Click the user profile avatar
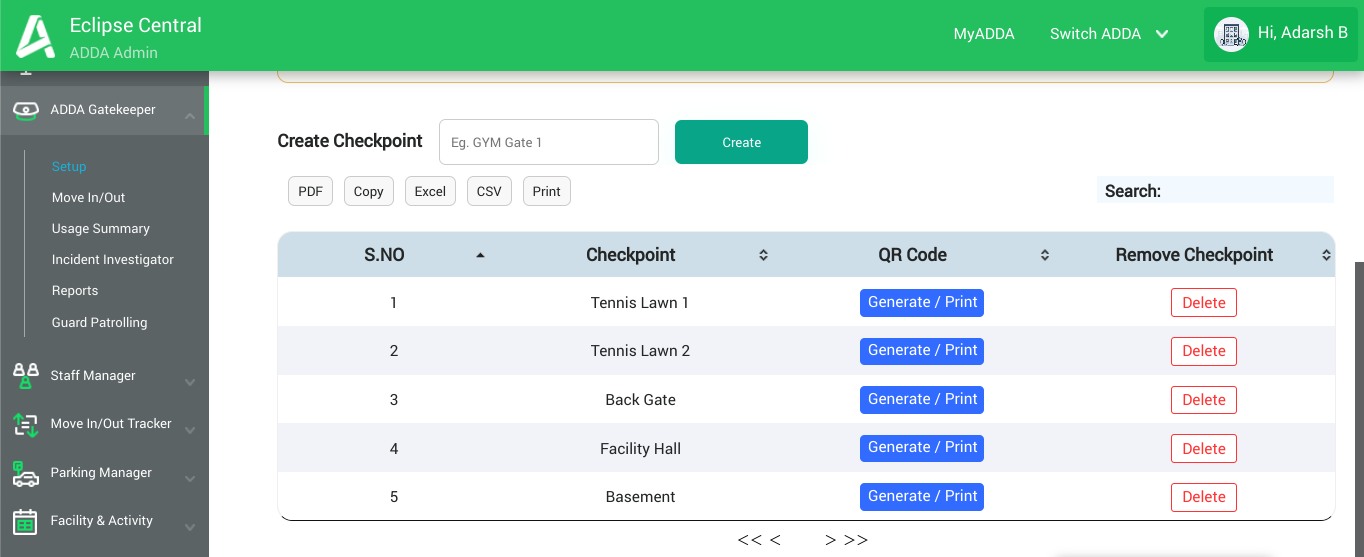Viewport: 1364px width, 557px height. tap(1231, 34)
